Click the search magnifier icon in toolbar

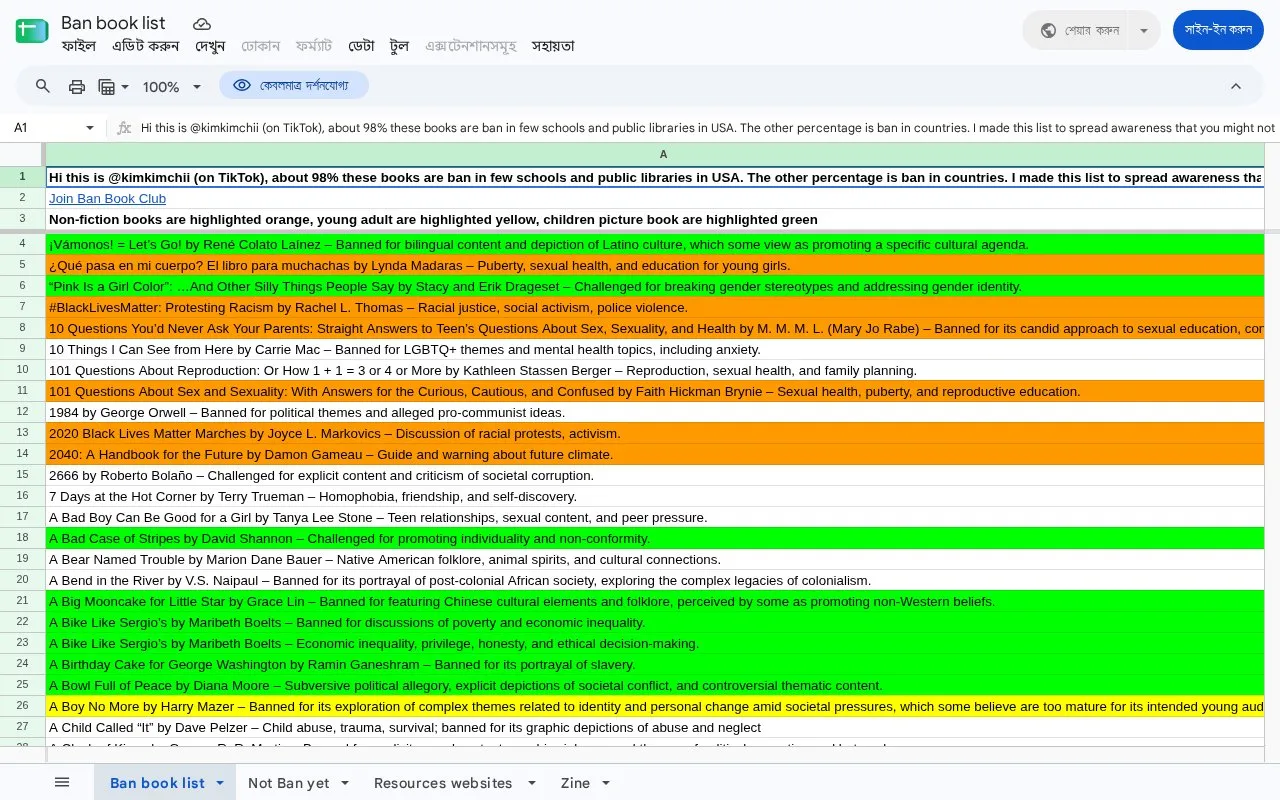pyautogui.click(x=43, y=86)
